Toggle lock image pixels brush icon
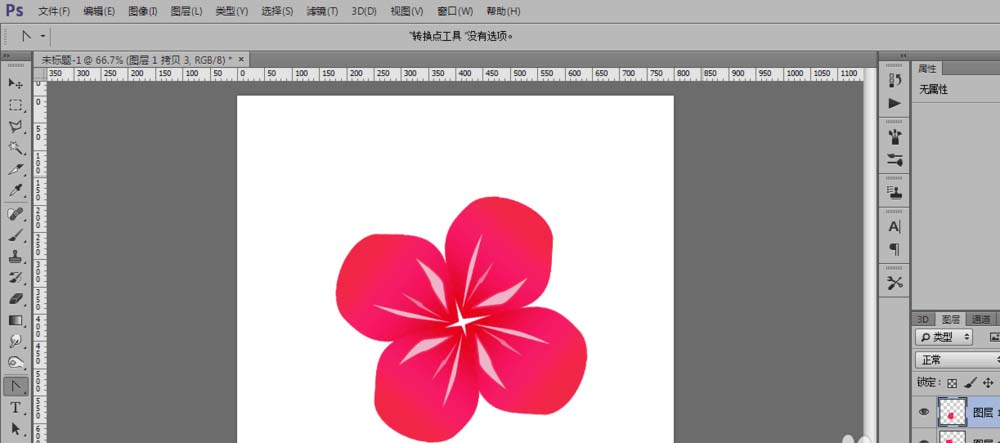Screen dimensions: 1000x443 [970, 383]
